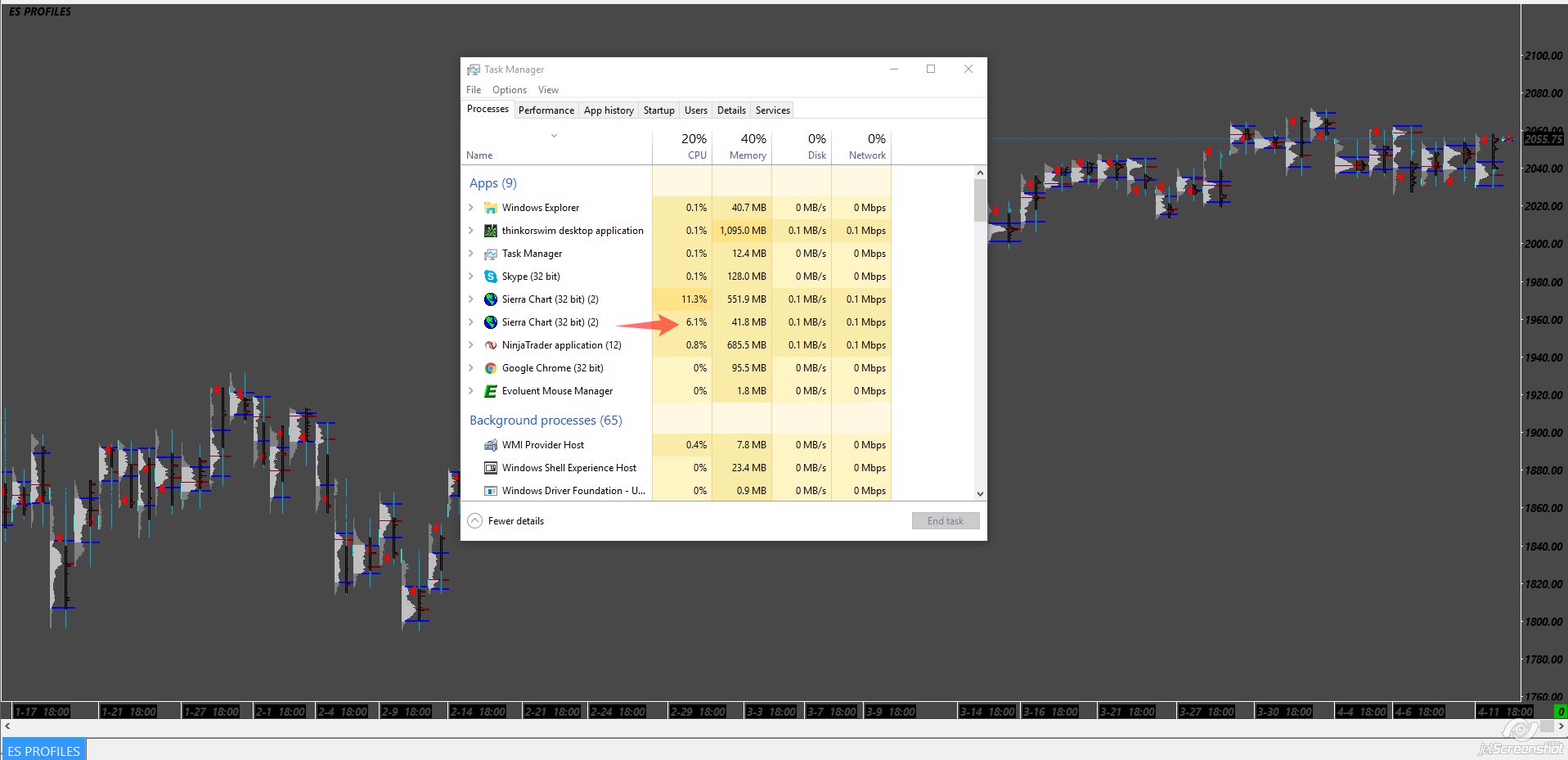The image size is (1568, 760).
Task: Click the Task Manager title bar icon
Action: (474, 70)
